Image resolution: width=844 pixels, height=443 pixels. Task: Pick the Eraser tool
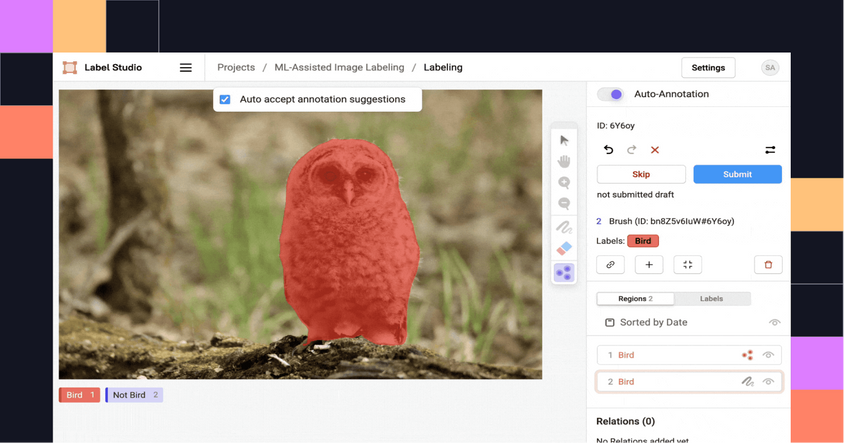click(564, 248)
